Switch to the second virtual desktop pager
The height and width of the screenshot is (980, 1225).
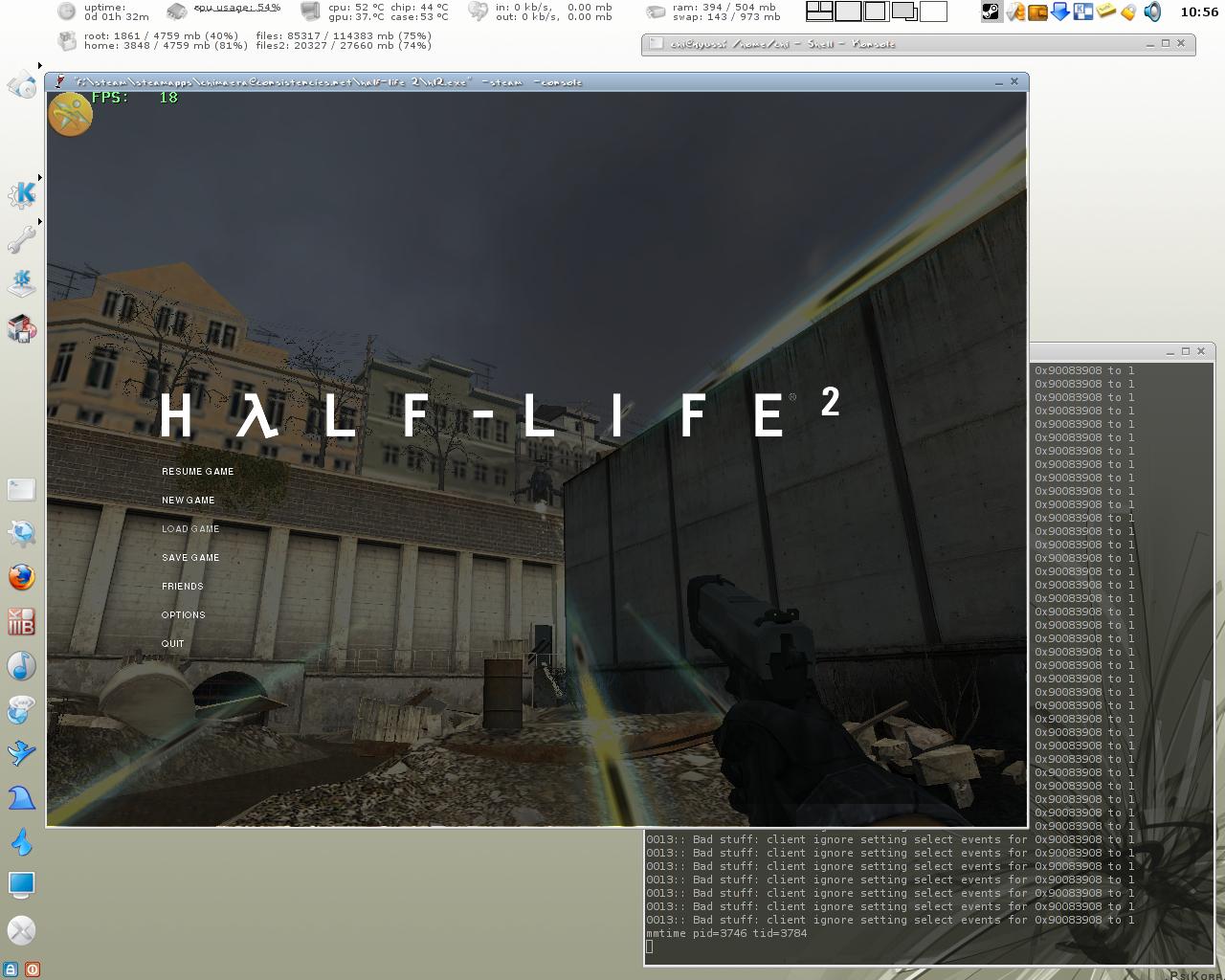click(848, 11)
